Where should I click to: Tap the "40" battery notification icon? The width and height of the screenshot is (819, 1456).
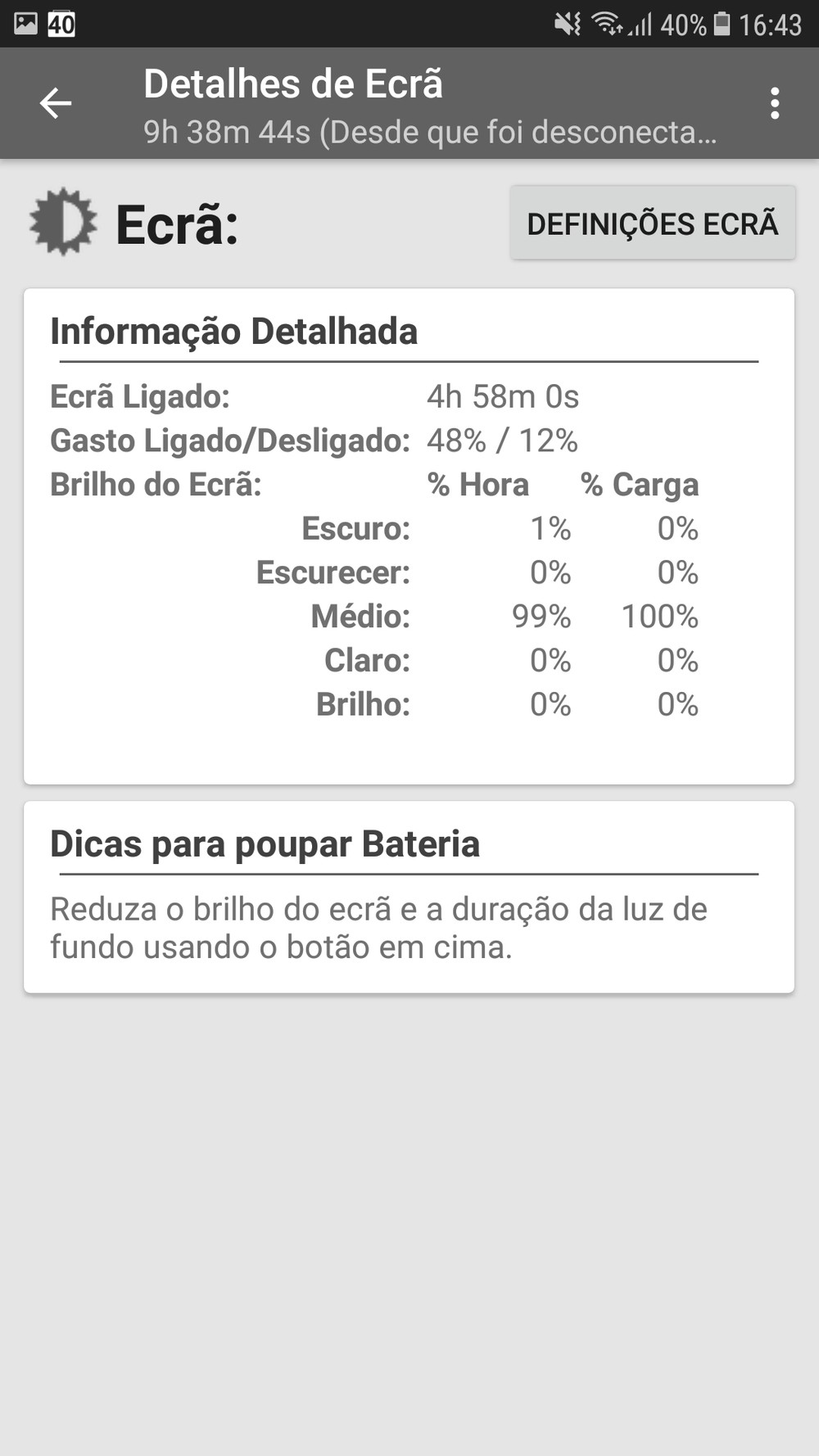[x=61, y=25]
